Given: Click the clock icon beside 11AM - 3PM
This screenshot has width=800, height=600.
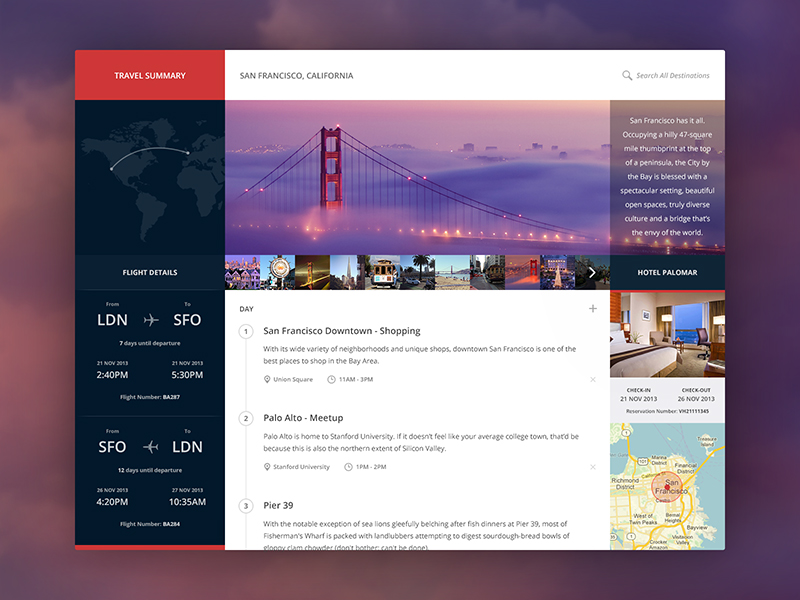Looking at the screenshot, I should pyautogui.click(x=331, y=380).
